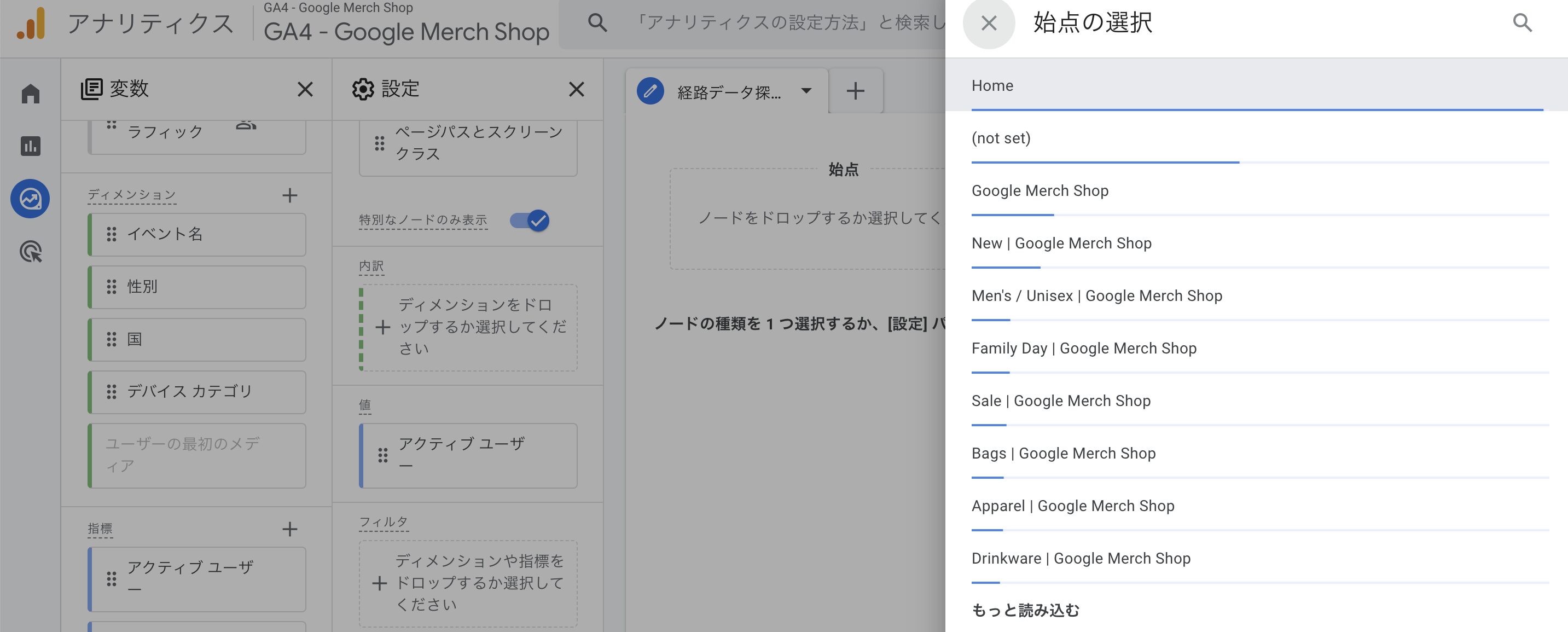Close the 始点の選択 panel
The height and width of the screenshot is (632, 1568).
(x=989, y=23)
